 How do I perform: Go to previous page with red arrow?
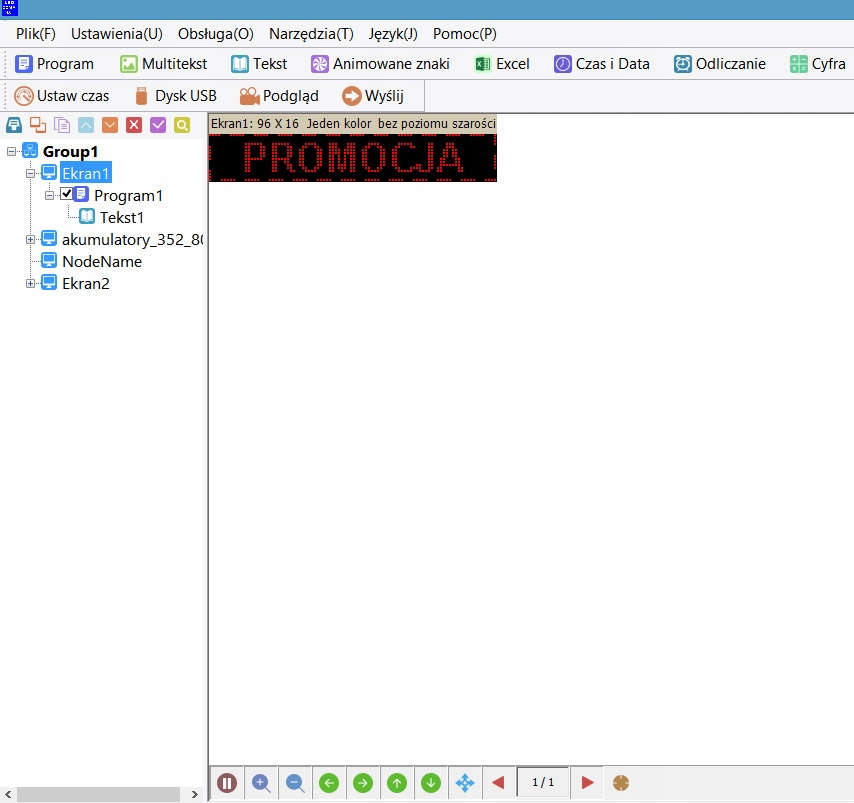point(498,783)
